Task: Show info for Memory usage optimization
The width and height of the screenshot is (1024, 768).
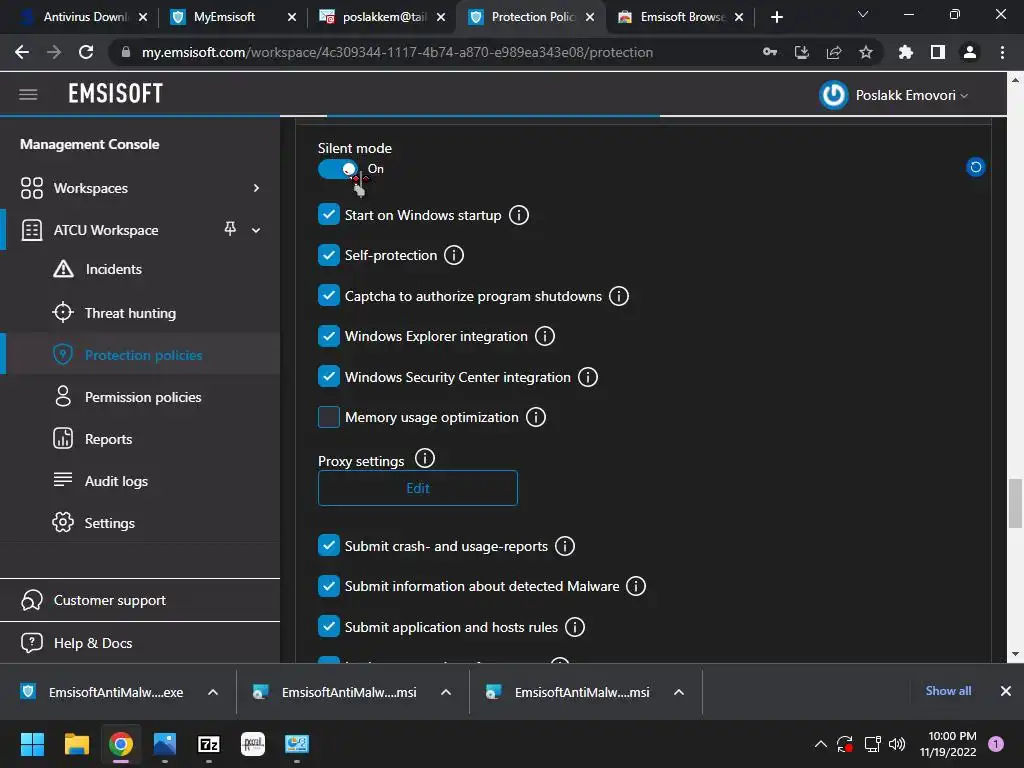Action: click(x=536, y=417)
